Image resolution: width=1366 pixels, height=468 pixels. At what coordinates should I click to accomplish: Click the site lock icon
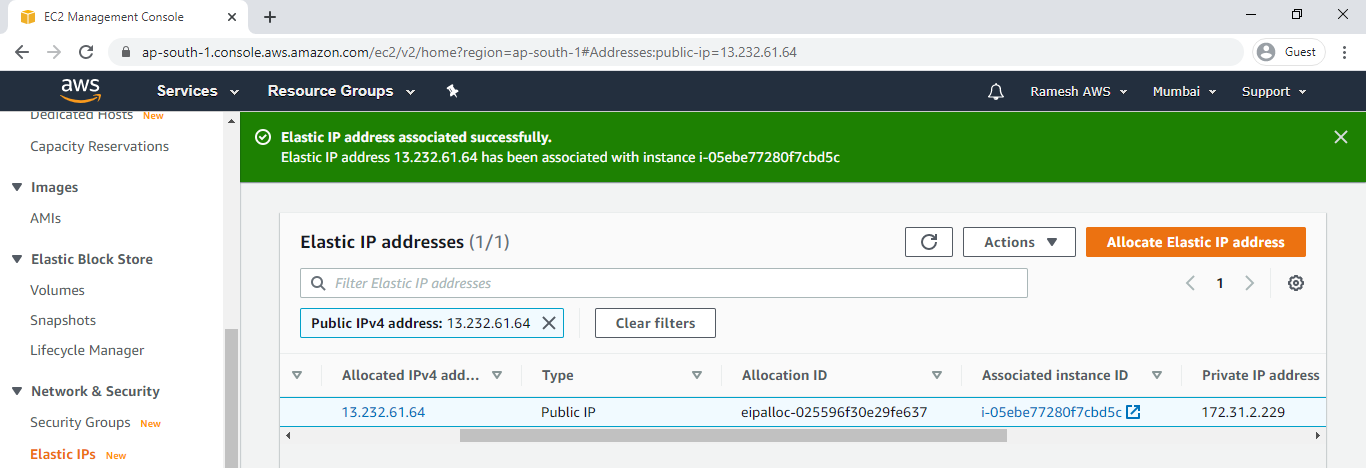(x=126, y=52)
